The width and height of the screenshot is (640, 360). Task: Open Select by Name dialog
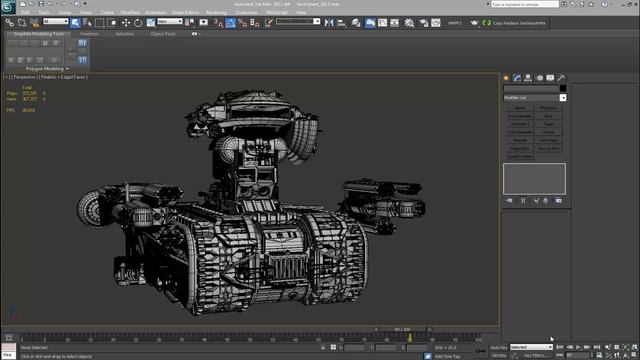point(87,23)
